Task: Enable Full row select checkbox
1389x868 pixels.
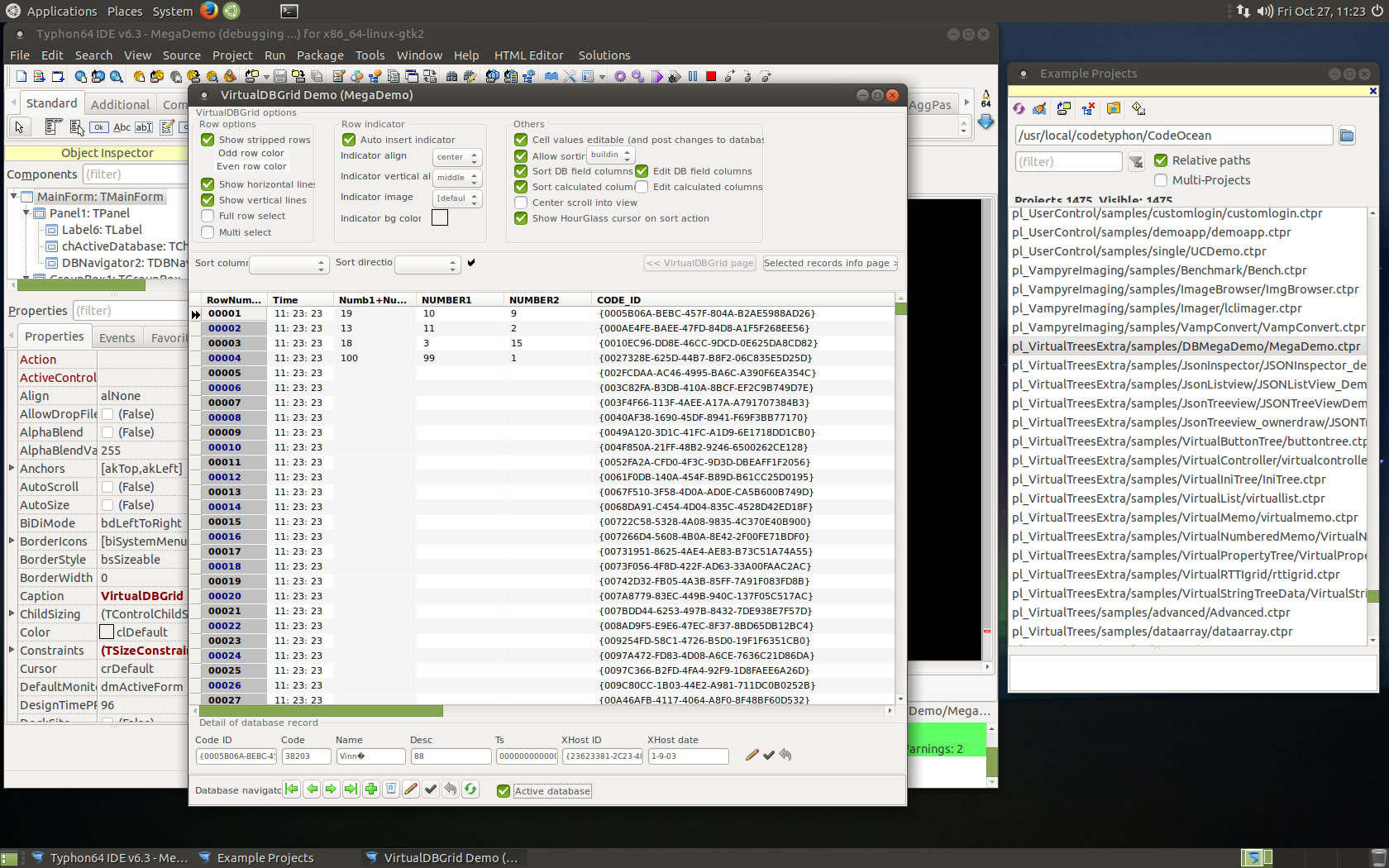Action: click(208, 216)
